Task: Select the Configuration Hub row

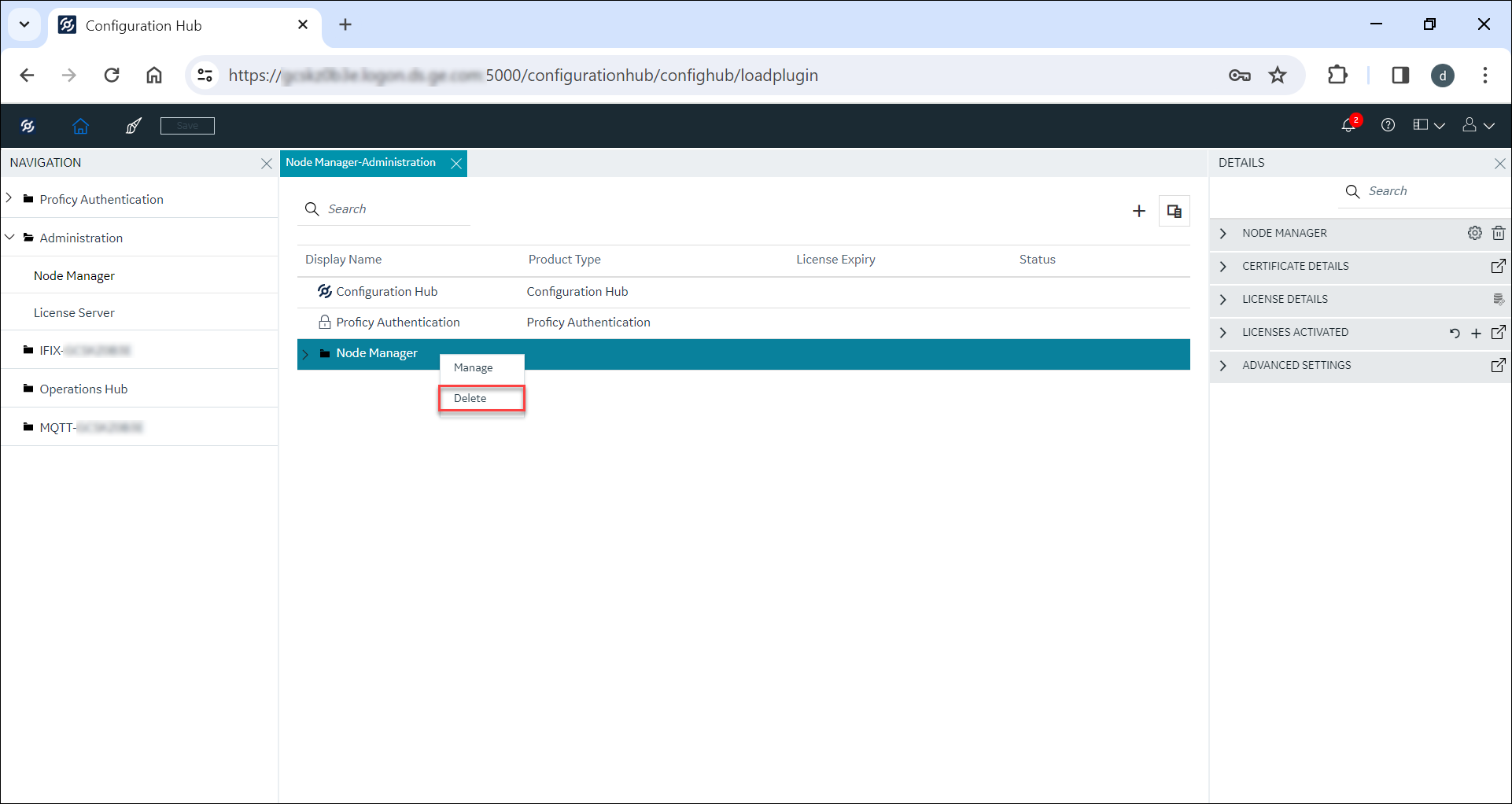Action: (743, 292)
